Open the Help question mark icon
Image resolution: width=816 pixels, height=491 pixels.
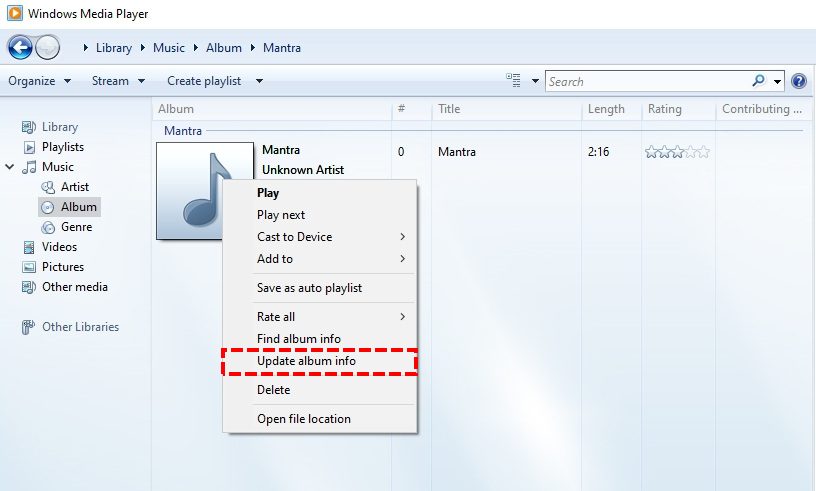(x=798, y=81)
